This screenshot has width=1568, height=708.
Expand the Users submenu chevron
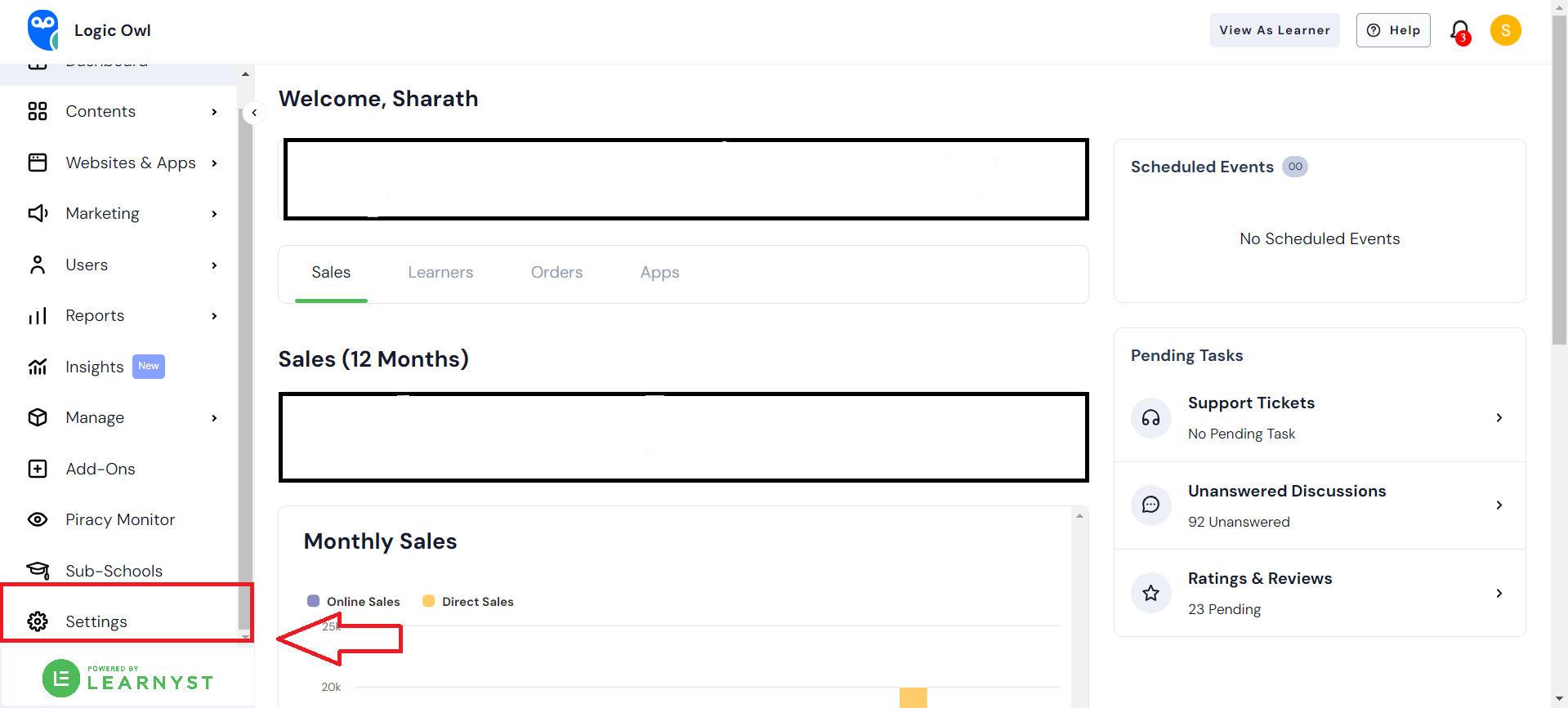pos(214,265)
